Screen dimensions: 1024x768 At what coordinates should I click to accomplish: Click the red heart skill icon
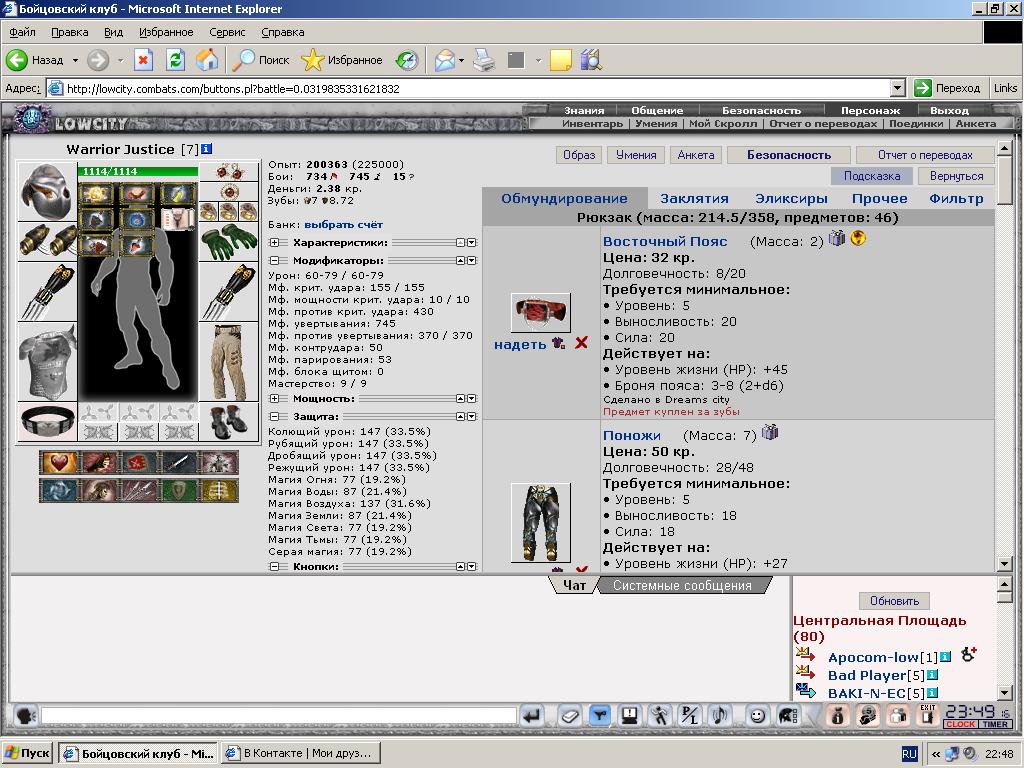point(59,462)
